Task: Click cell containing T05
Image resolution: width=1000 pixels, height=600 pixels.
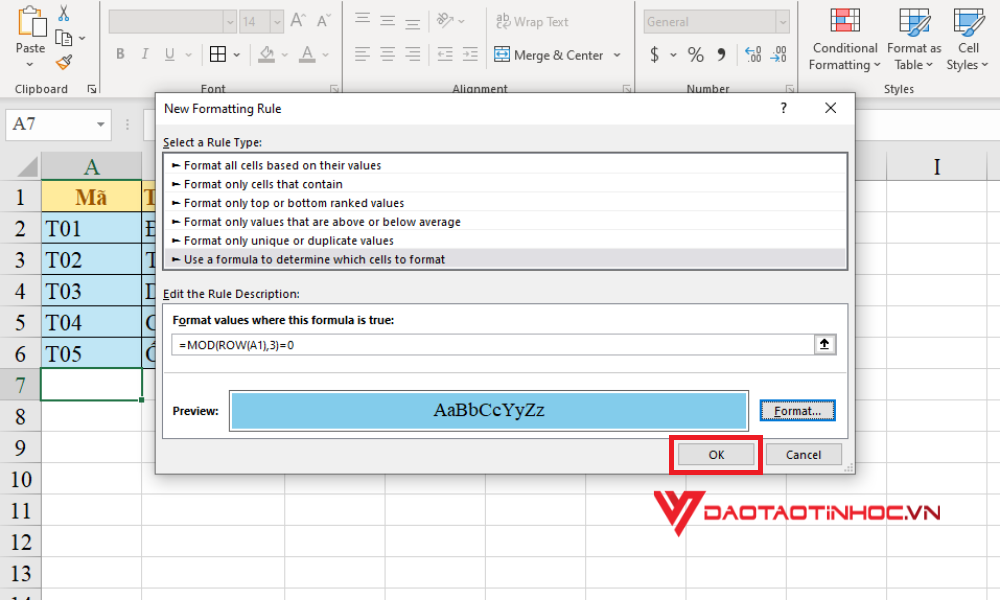Action: click(x=91, y=353)
